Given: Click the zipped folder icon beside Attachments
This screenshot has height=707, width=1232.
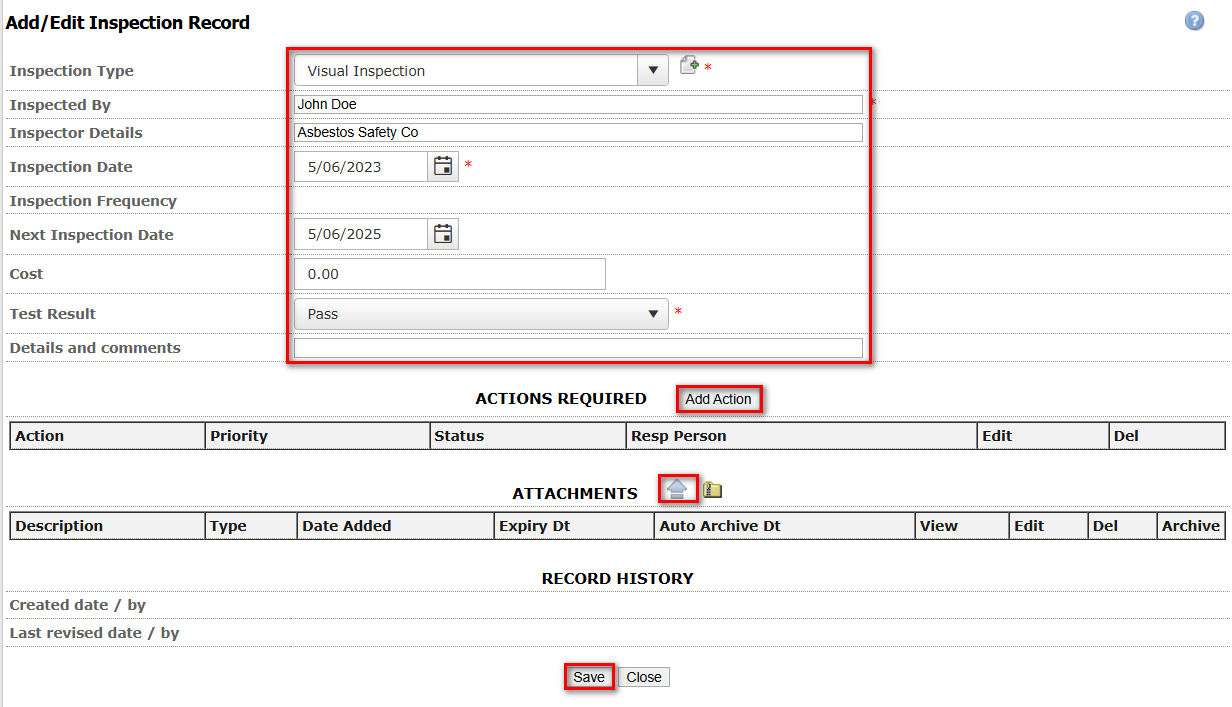Looking at the screenshot, I should 712,490.
